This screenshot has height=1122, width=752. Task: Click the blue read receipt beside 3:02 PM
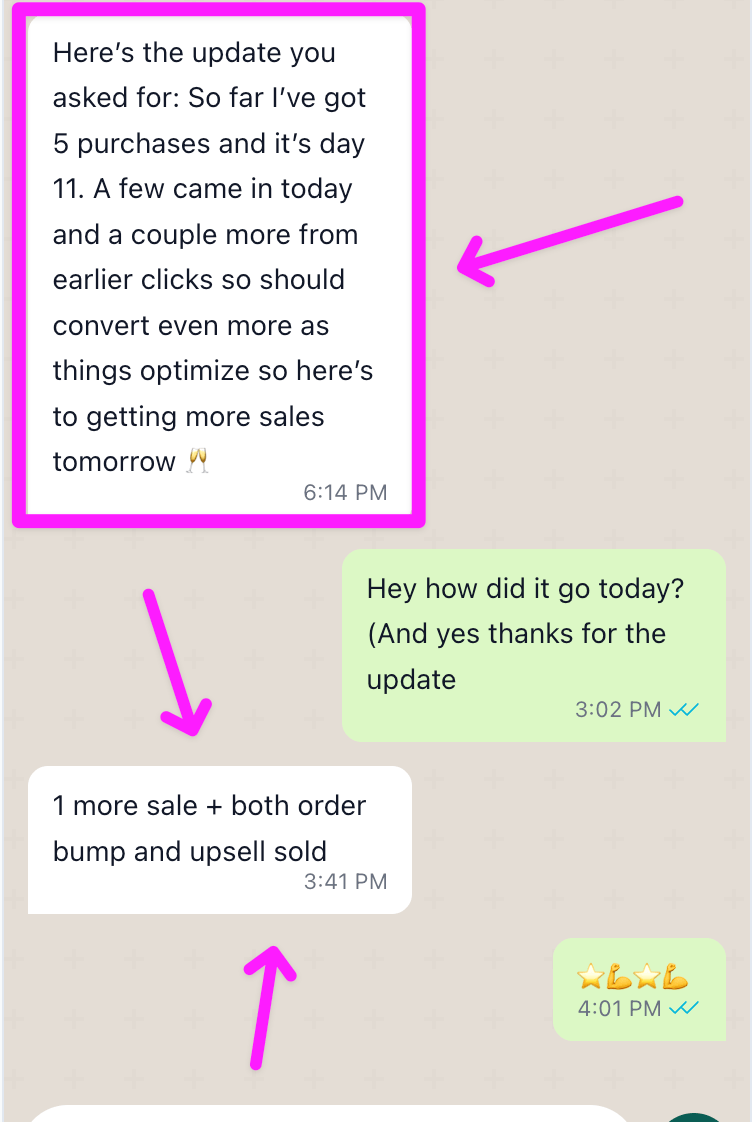[684, 709]
